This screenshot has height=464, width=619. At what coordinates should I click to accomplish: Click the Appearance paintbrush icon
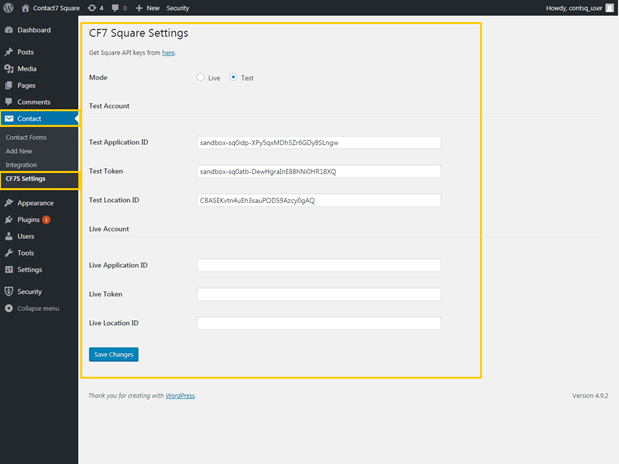click(9, 203)
